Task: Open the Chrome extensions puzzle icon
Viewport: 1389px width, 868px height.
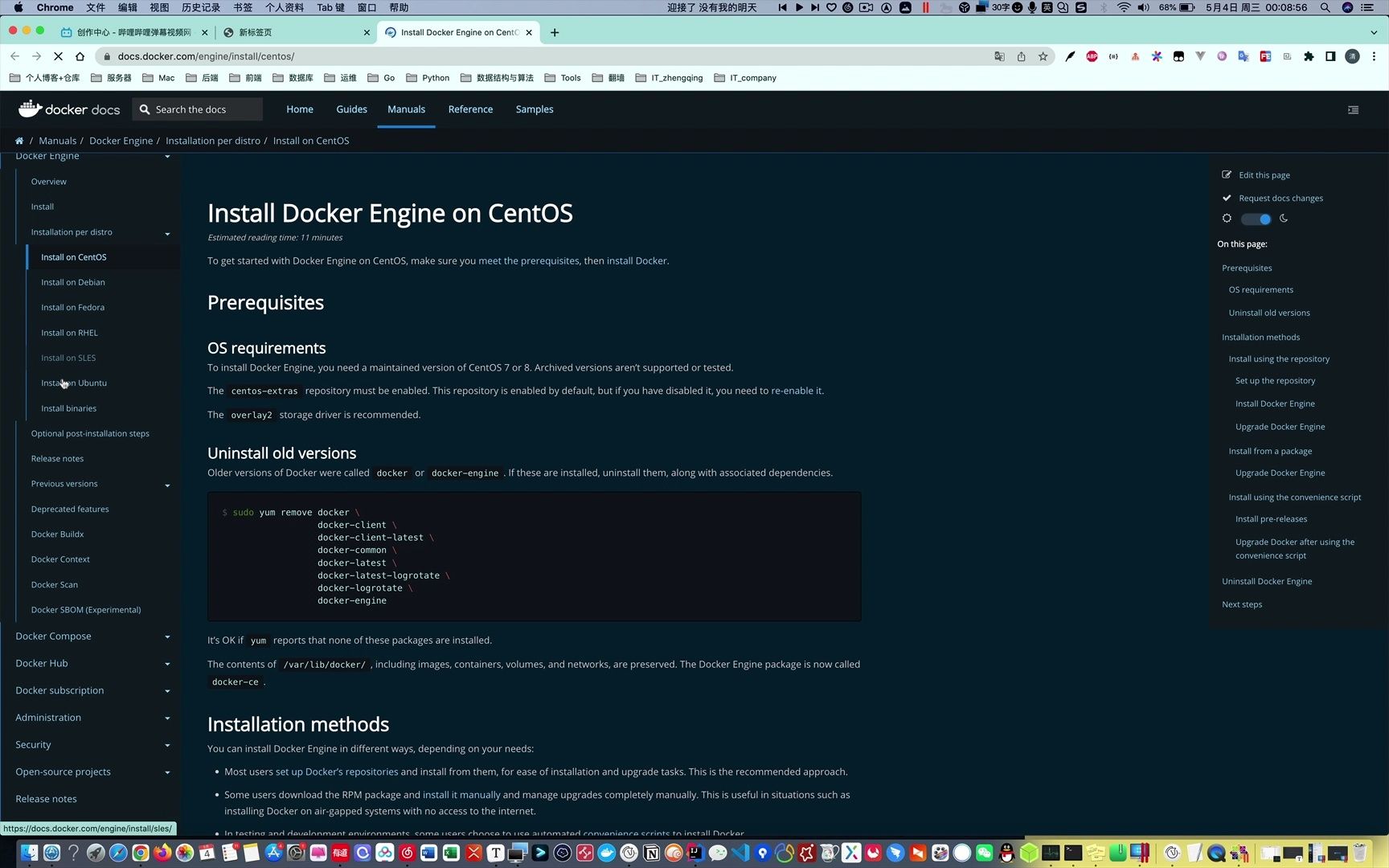Action: pos(1309,56)
